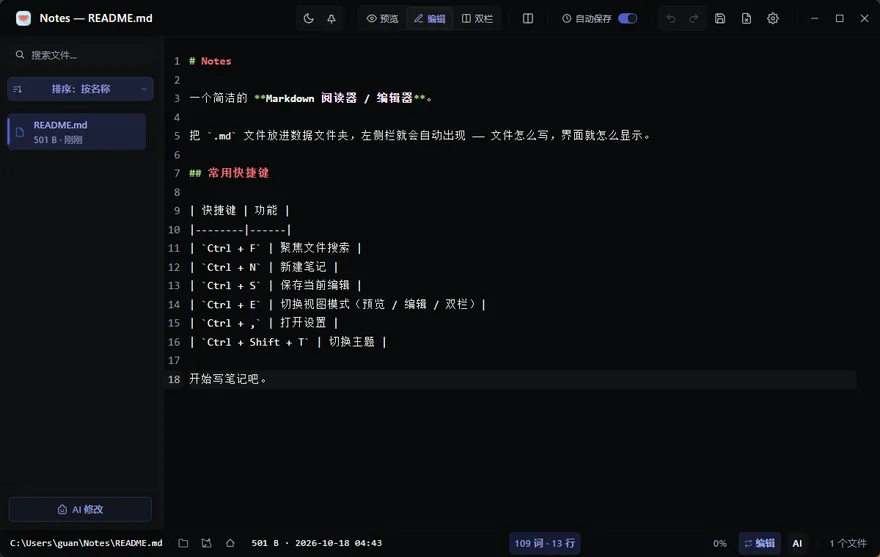Switch to 预览 preview mode

382,19
